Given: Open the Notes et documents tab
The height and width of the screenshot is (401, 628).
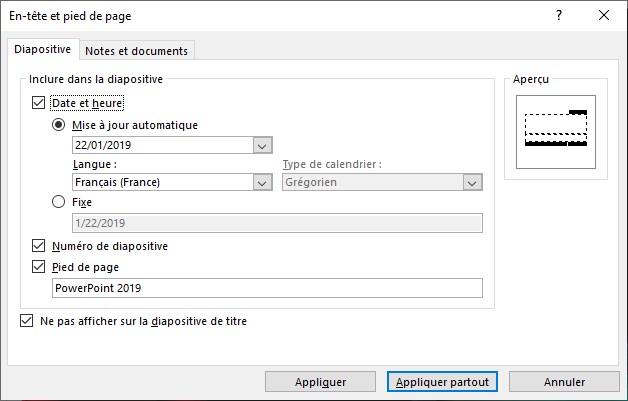Looking at the screenshot, I should (135, 51).
